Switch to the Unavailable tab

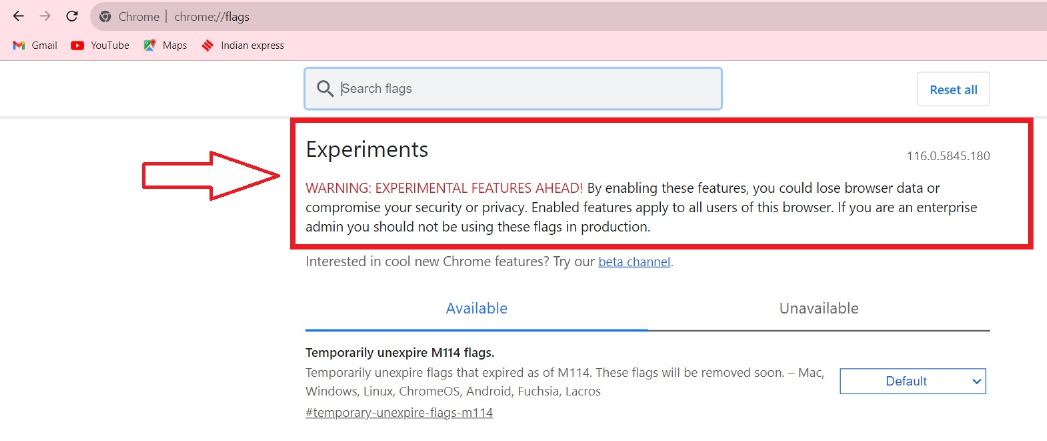[819, 308]
